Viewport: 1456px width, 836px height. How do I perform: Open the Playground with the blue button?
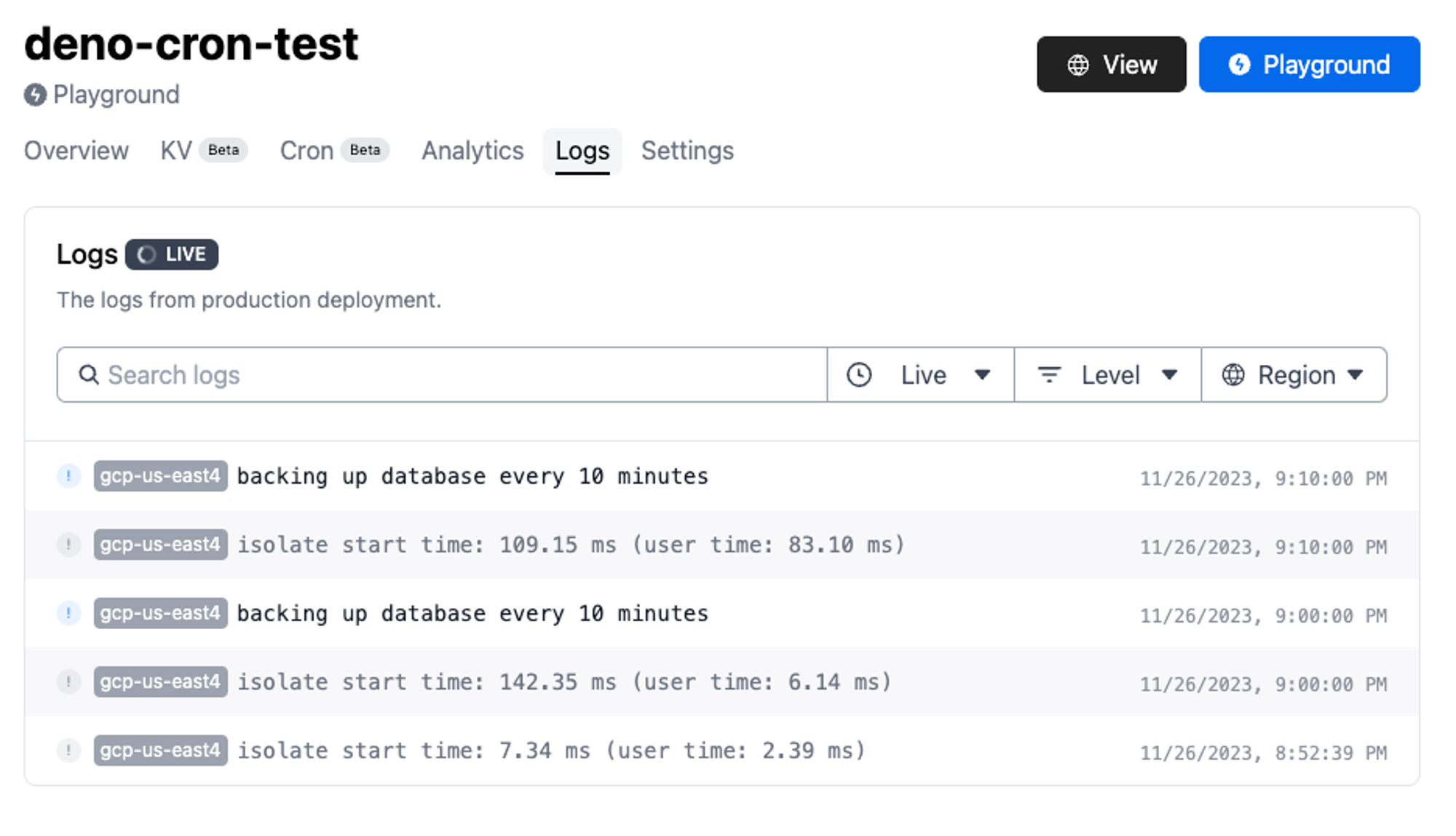click(x=1308, y=64)
